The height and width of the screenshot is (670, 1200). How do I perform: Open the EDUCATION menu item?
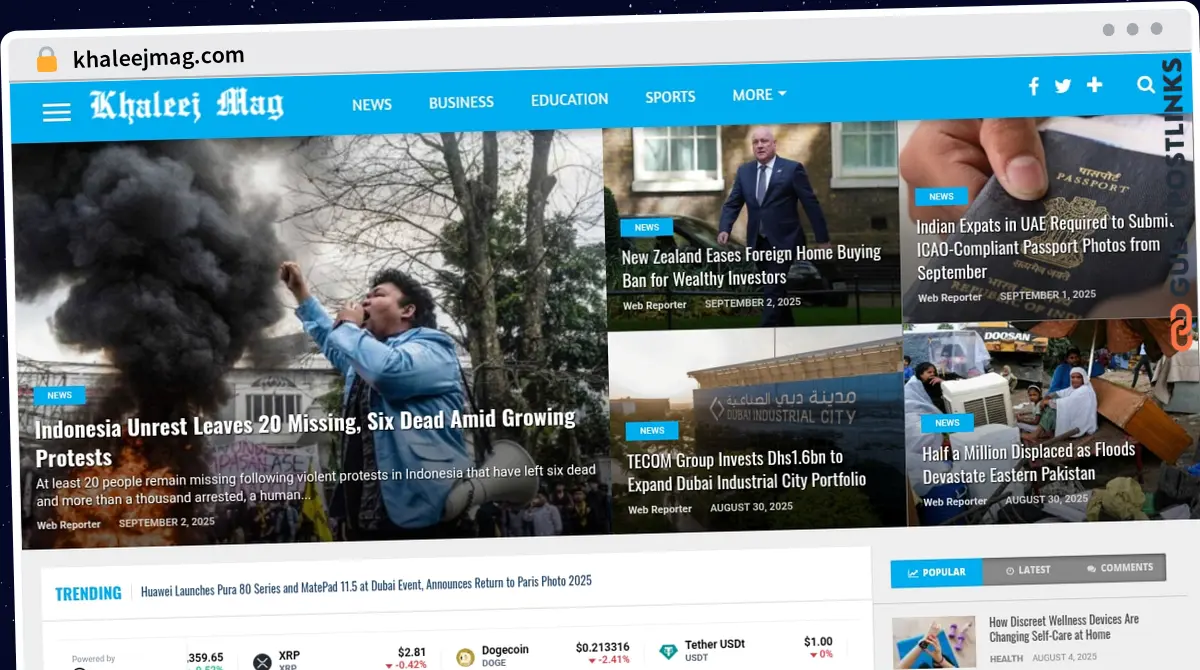tap(569, 99)
